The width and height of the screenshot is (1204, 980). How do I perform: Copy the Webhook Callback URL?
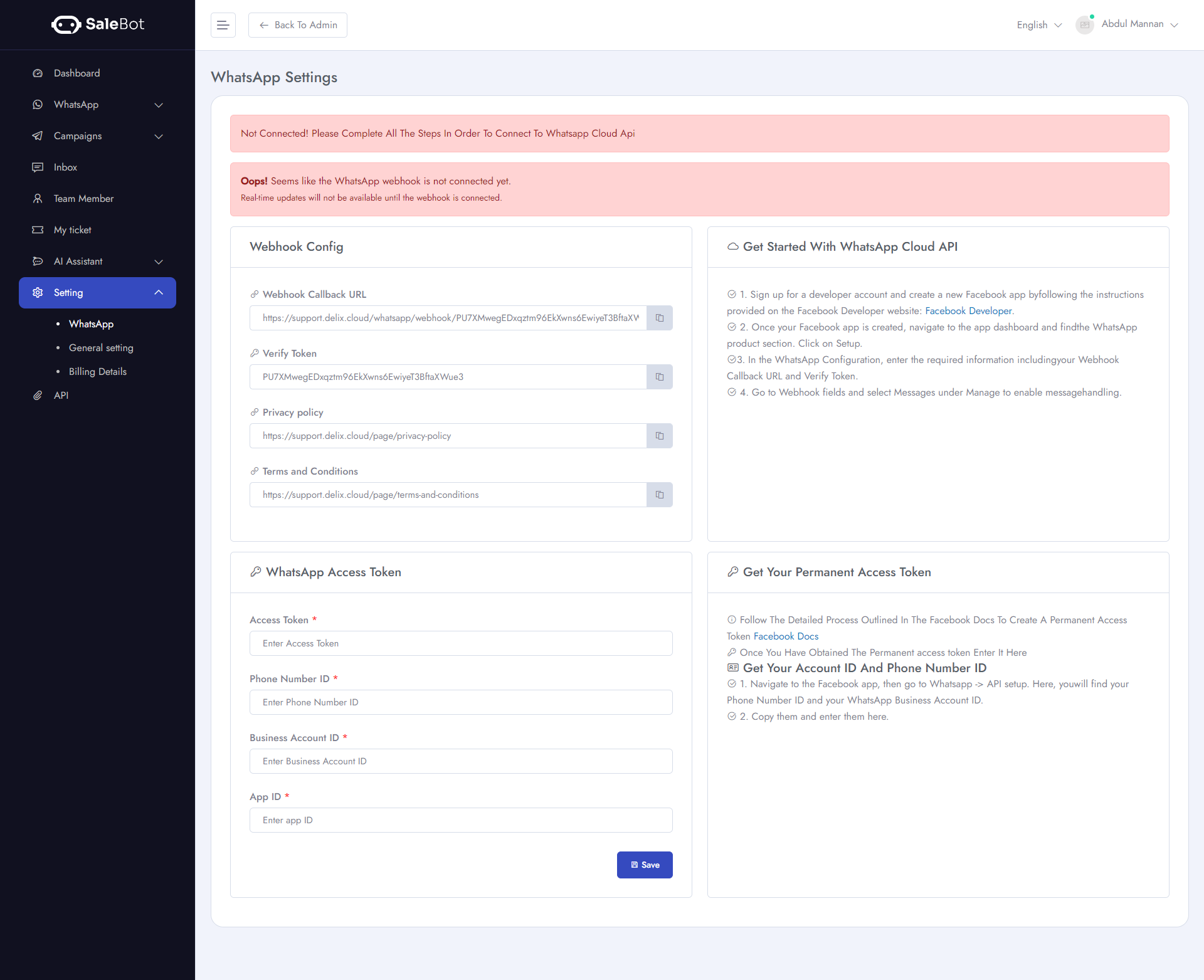point(659,318)
